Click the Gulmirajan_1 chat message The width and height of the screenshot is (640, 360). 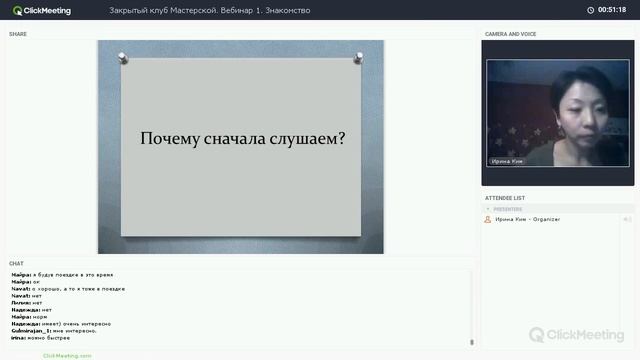pos(54,331)
